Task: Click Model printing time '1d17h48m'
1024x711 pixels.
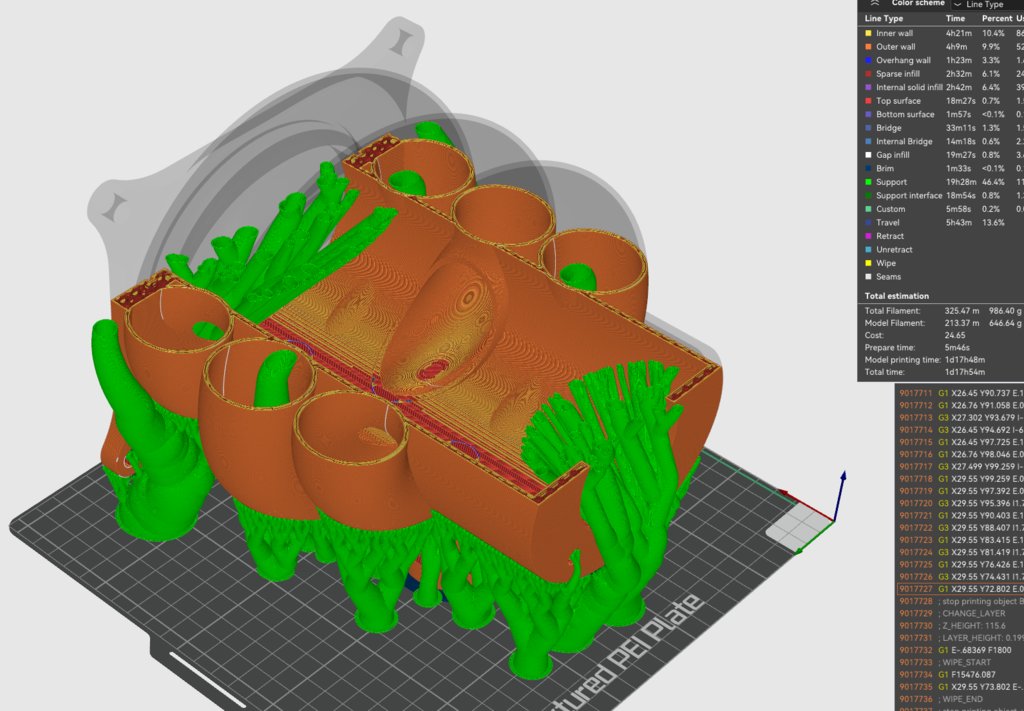Action: pyautogui.click(x=965, y=360)
